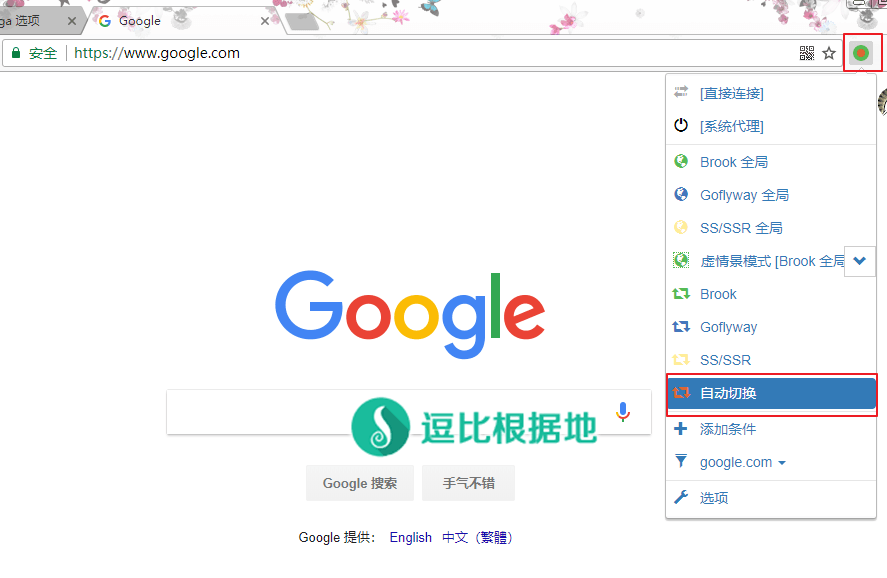Bookmark this page with the star icon
The image size is (887, 578).
[829, 53]
